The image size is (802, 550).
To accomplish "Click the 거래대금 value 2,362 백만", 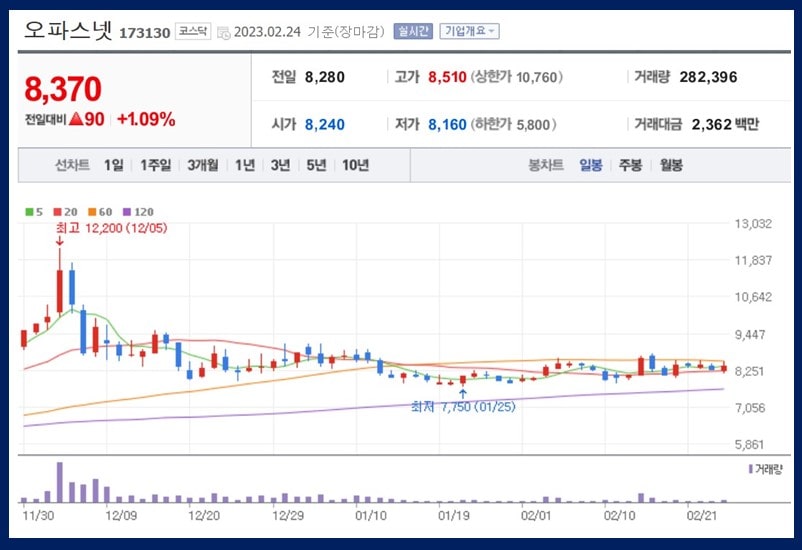I will [x=725, y=124].
